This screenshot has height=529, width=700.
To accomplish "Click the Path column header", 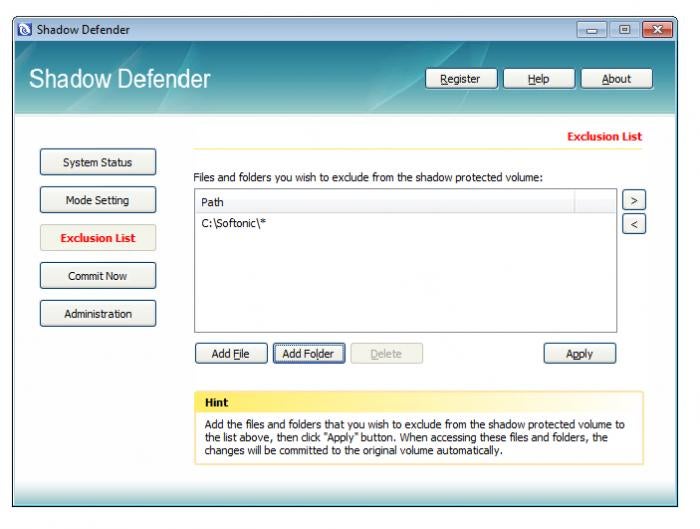I will click(x=385, y=202).
